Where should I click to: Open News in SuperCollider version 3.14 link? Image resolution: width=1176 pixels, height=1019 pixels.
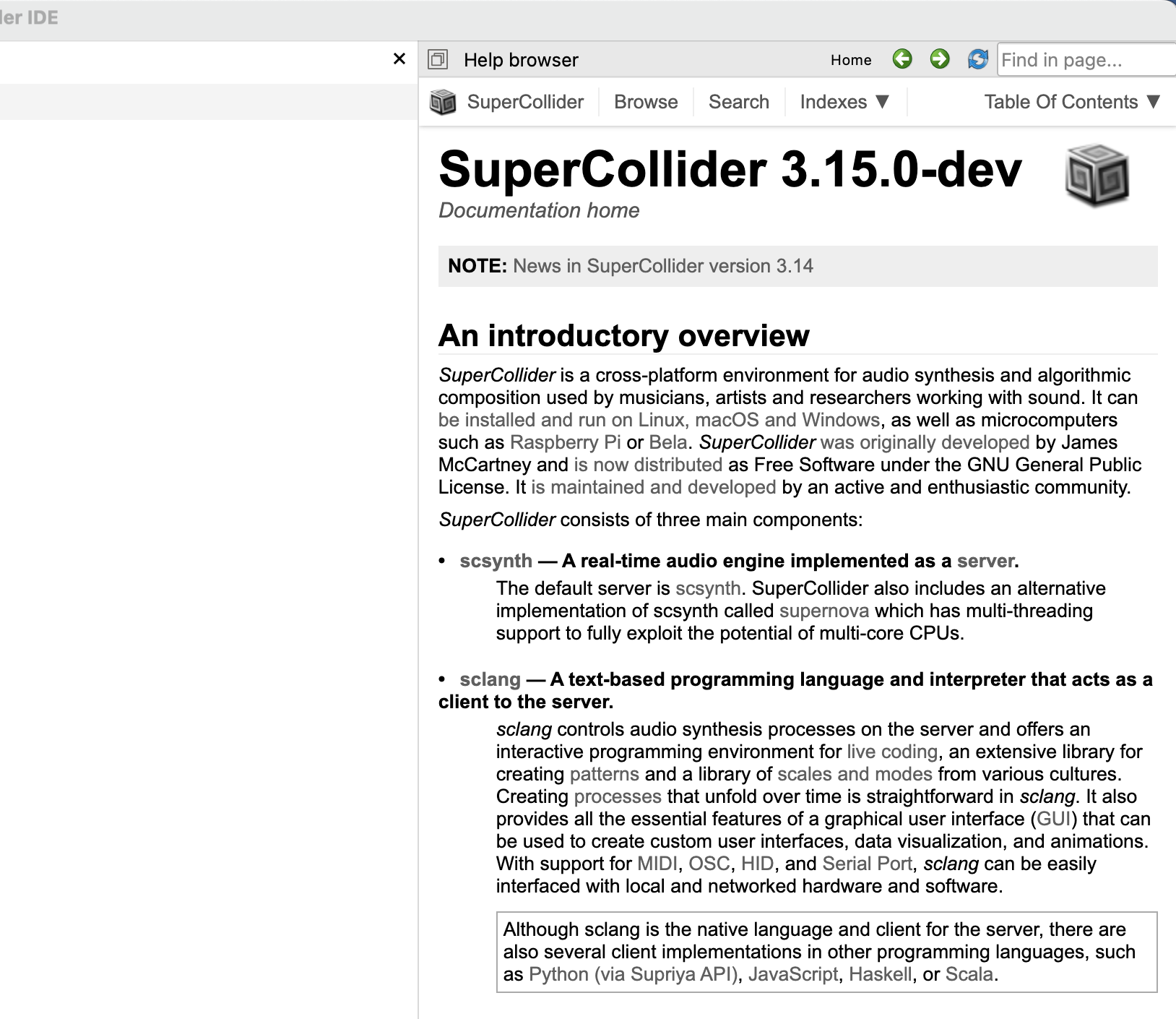(663, 266)
